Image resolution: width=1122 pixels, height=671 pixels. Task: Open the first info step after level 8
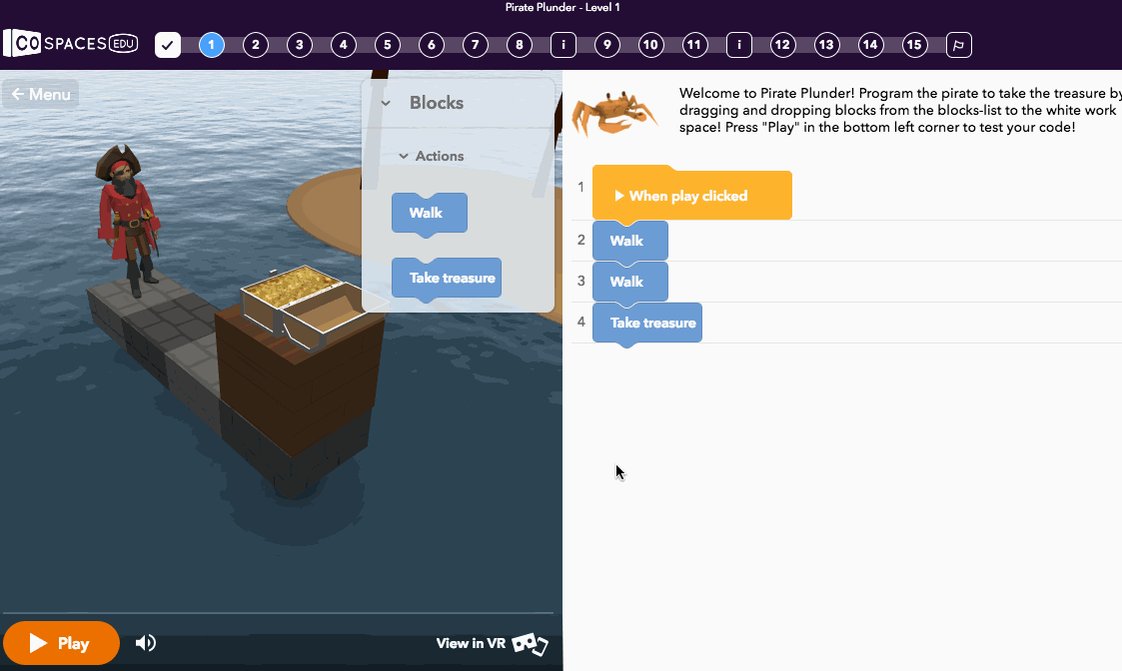(563, 45)
